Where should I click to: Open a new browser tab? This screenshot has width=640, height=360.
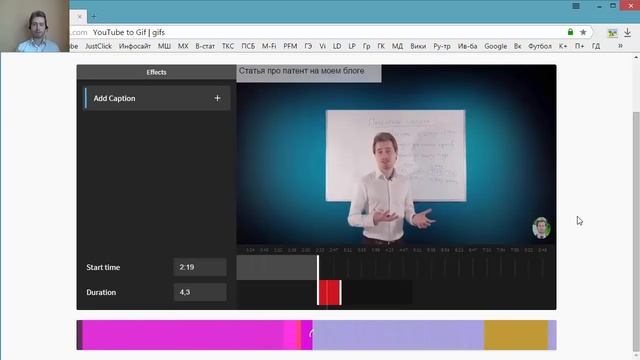(94, 17)
